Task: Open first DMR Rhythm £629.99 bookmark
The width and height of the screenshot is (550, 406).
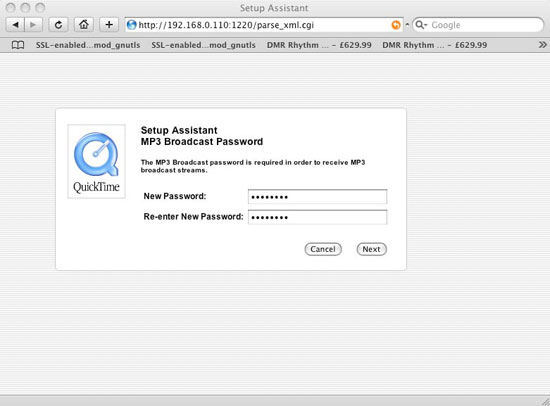Action: pos(319,45)
